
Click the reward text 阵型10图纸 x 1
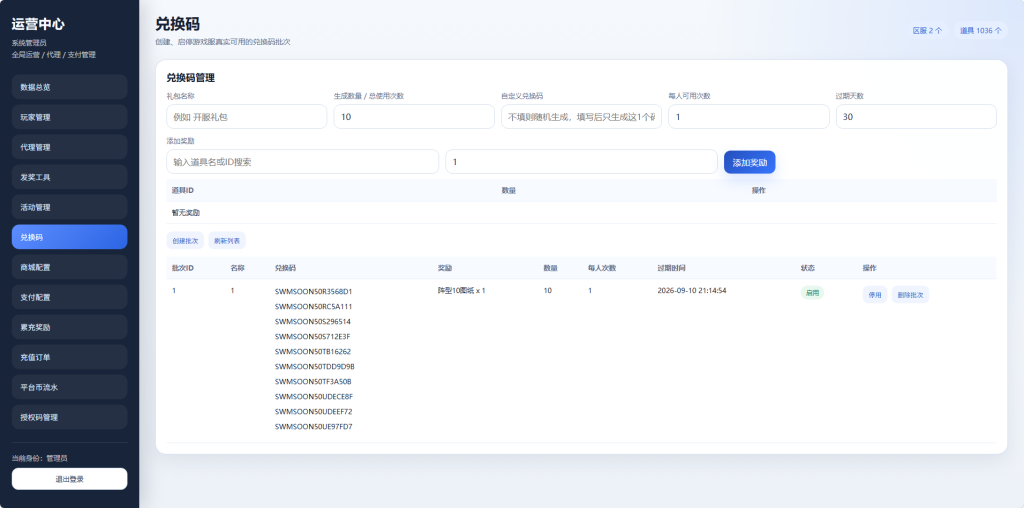point(461,291)
